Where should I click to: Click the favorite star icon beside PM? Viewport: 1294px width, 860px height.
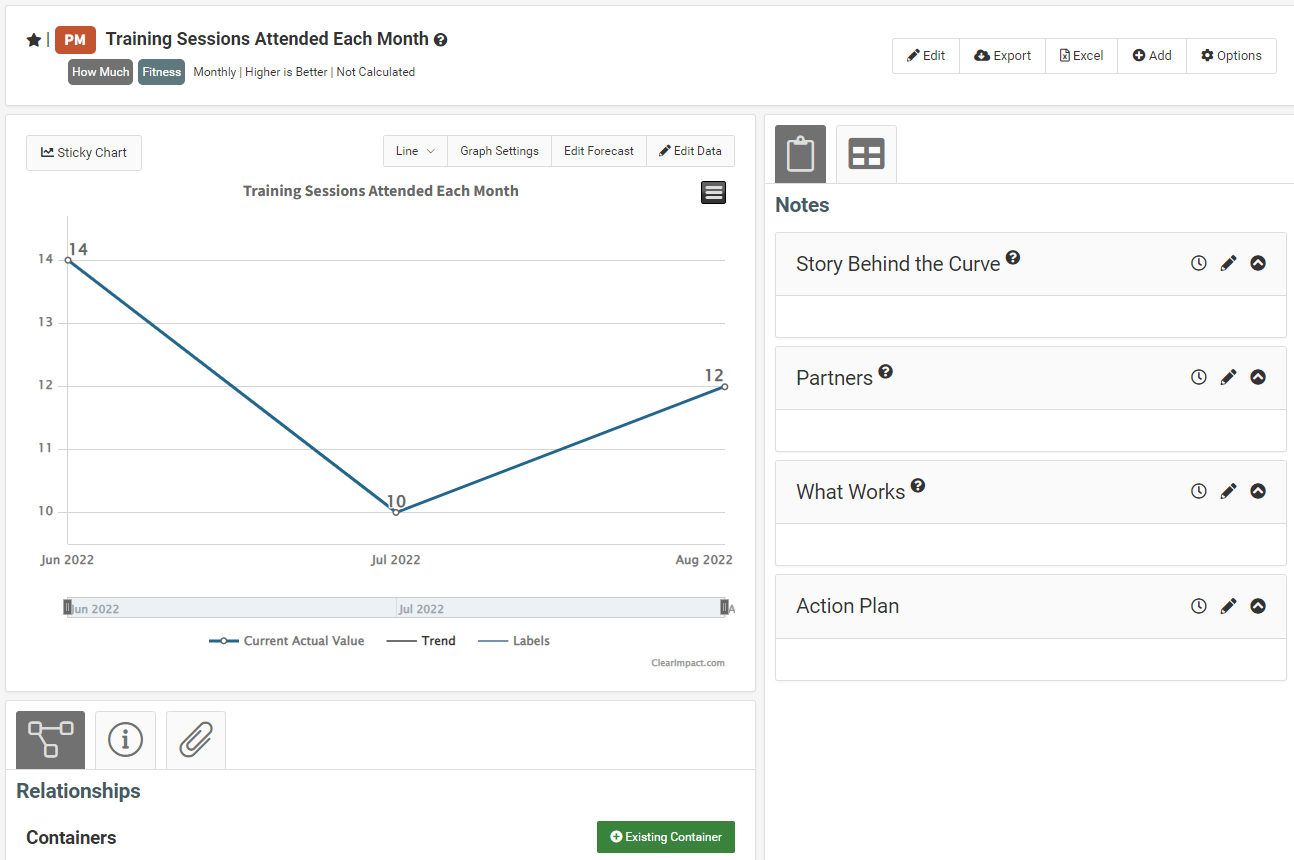tap(33, 40)
